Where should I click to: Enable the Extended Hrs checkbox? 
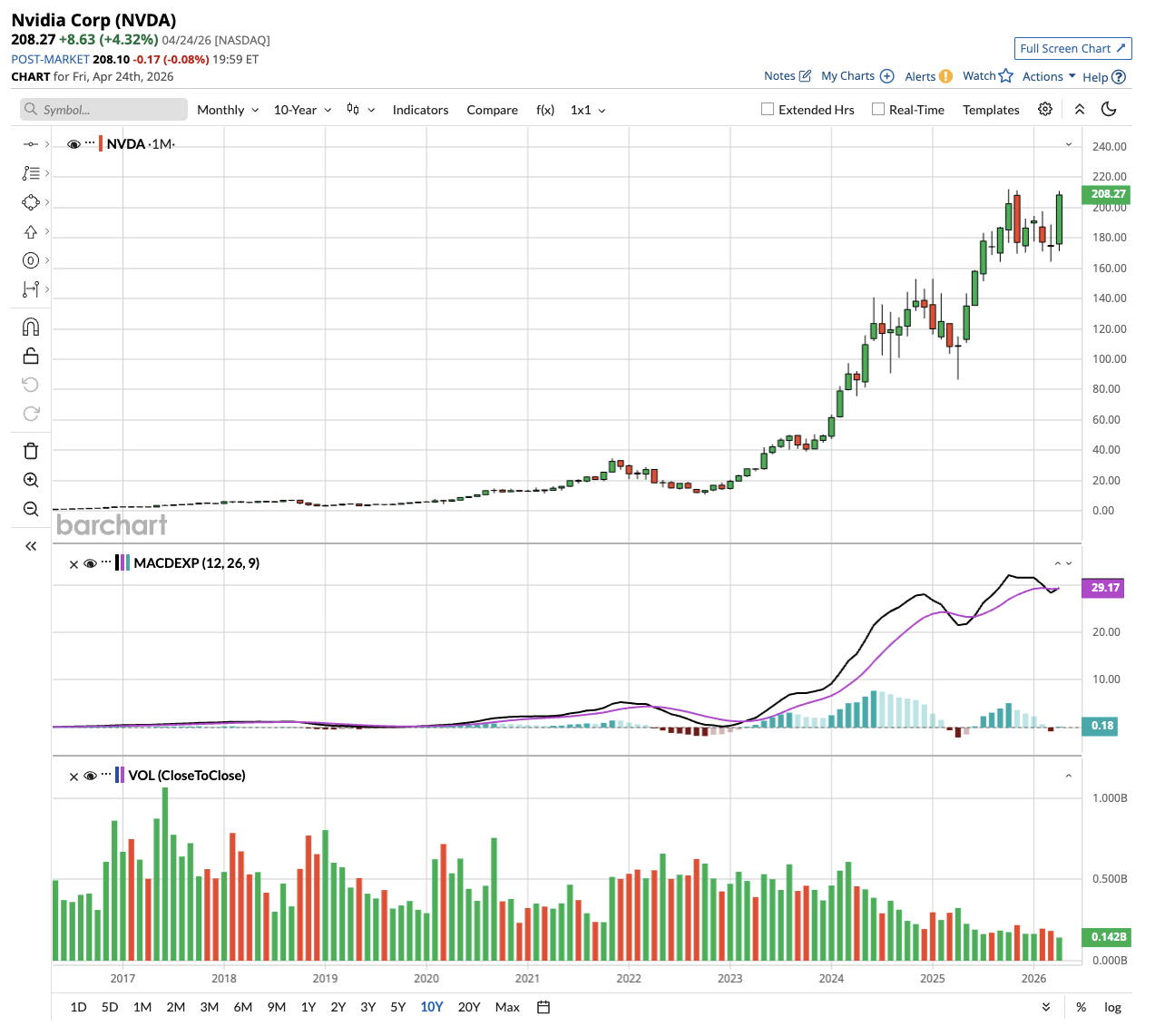tap(768, 109)
